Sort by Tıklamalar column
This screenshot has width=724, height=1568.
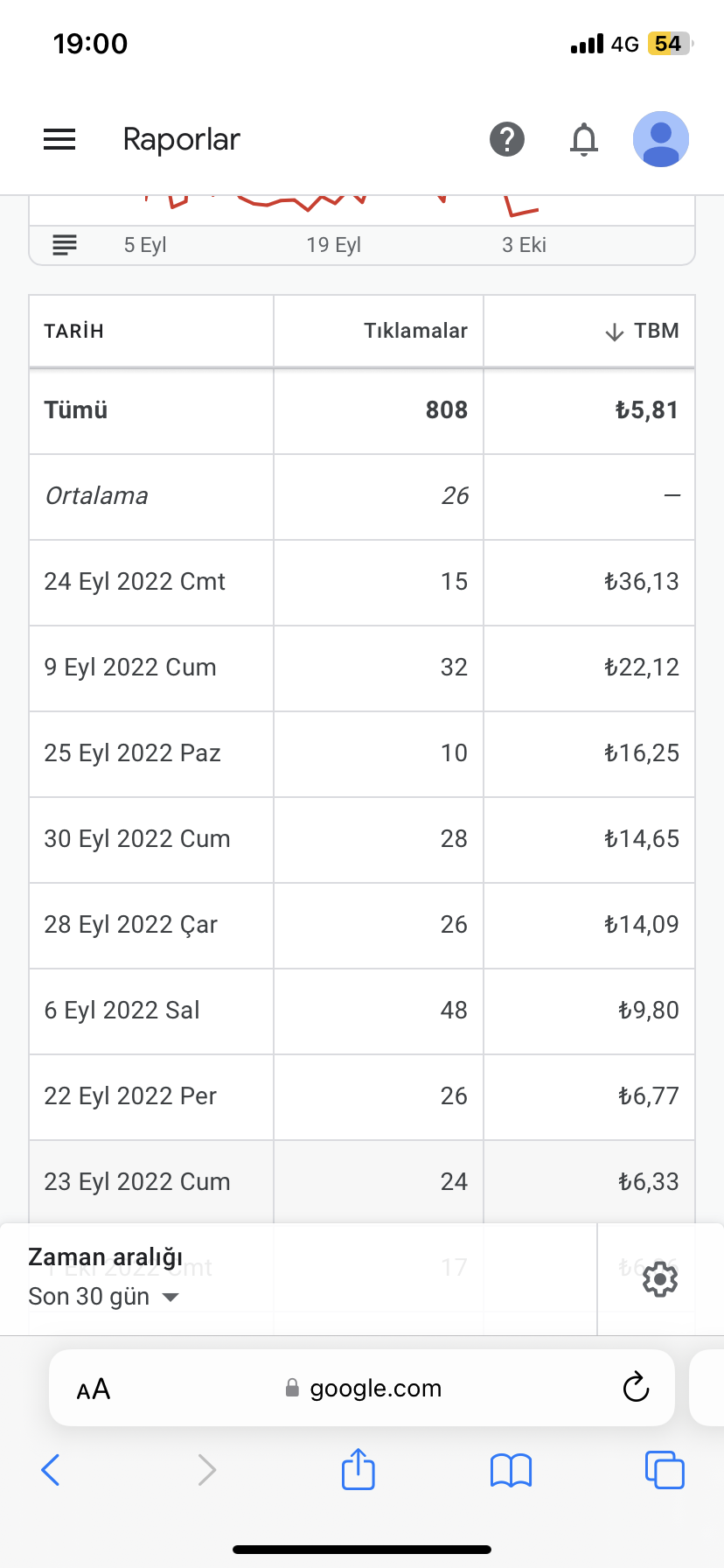click(x=415, y=331)
